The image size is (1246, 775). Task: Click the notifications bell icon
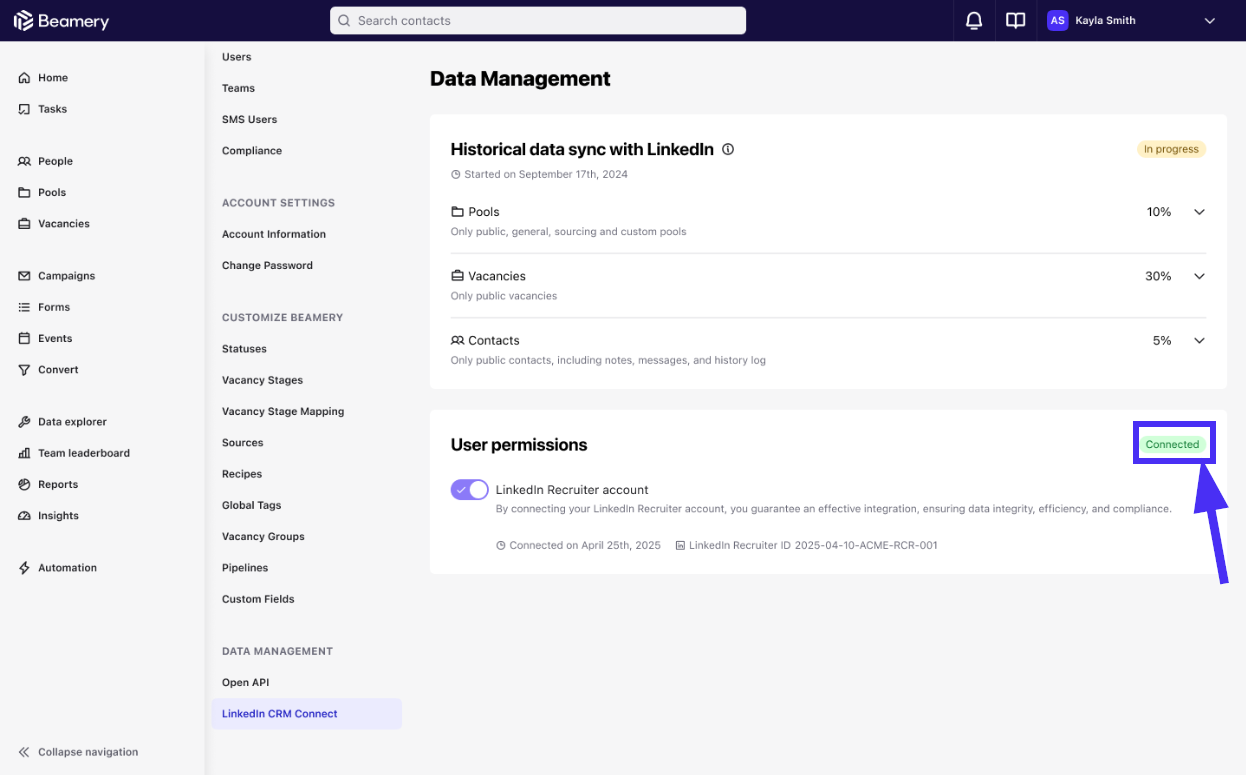tap(973, 21)
